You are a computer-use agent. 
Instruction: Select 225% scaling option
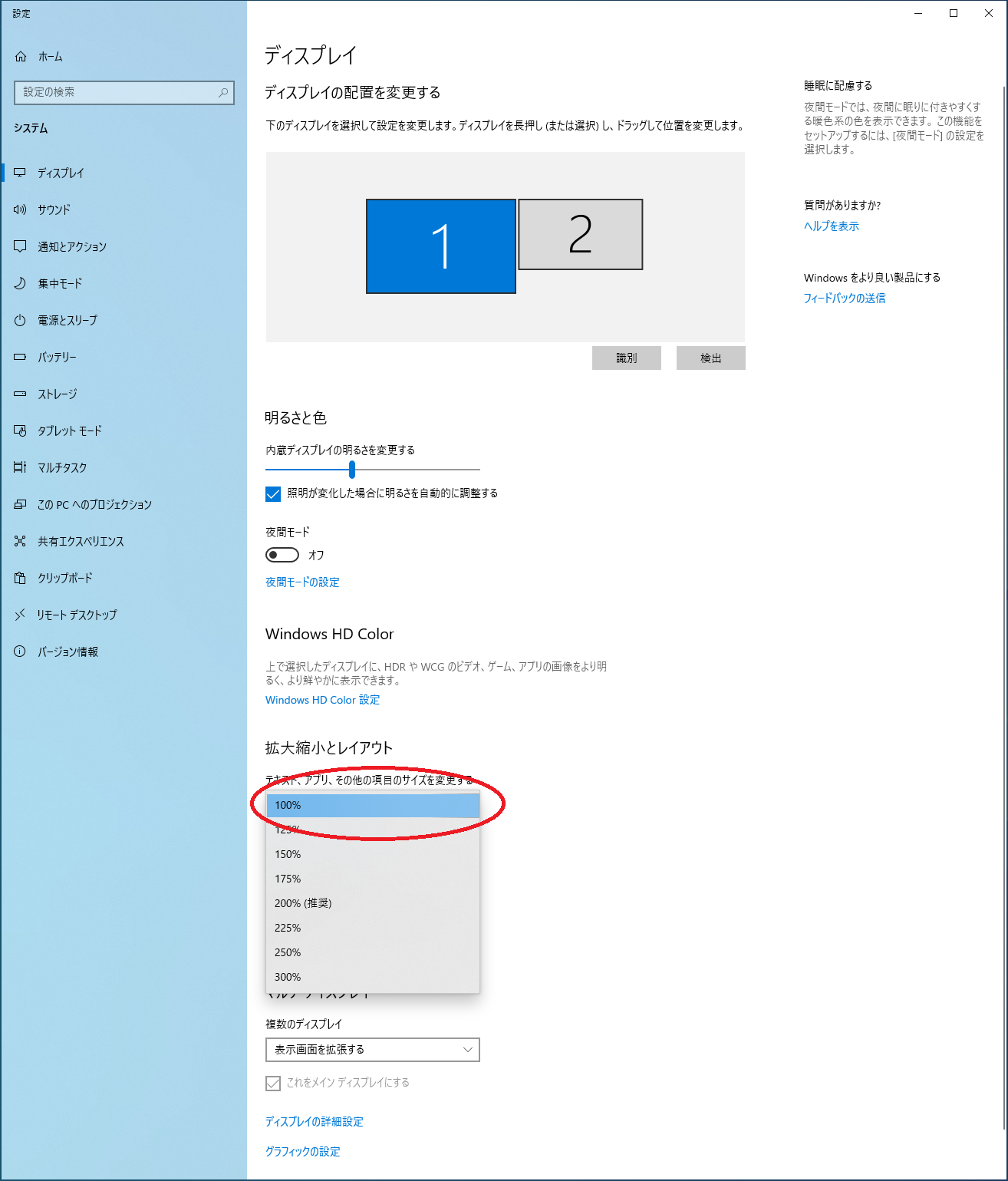coord(373,928)
